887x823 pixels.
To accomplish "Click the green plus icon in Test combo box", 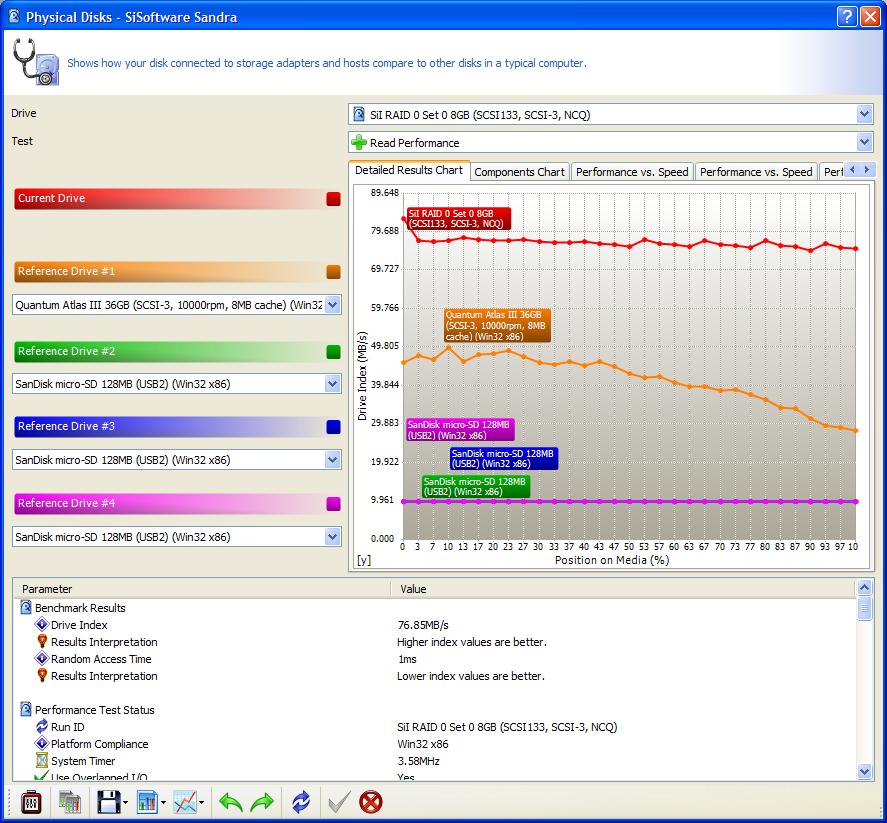I will (x=359, y=143).
